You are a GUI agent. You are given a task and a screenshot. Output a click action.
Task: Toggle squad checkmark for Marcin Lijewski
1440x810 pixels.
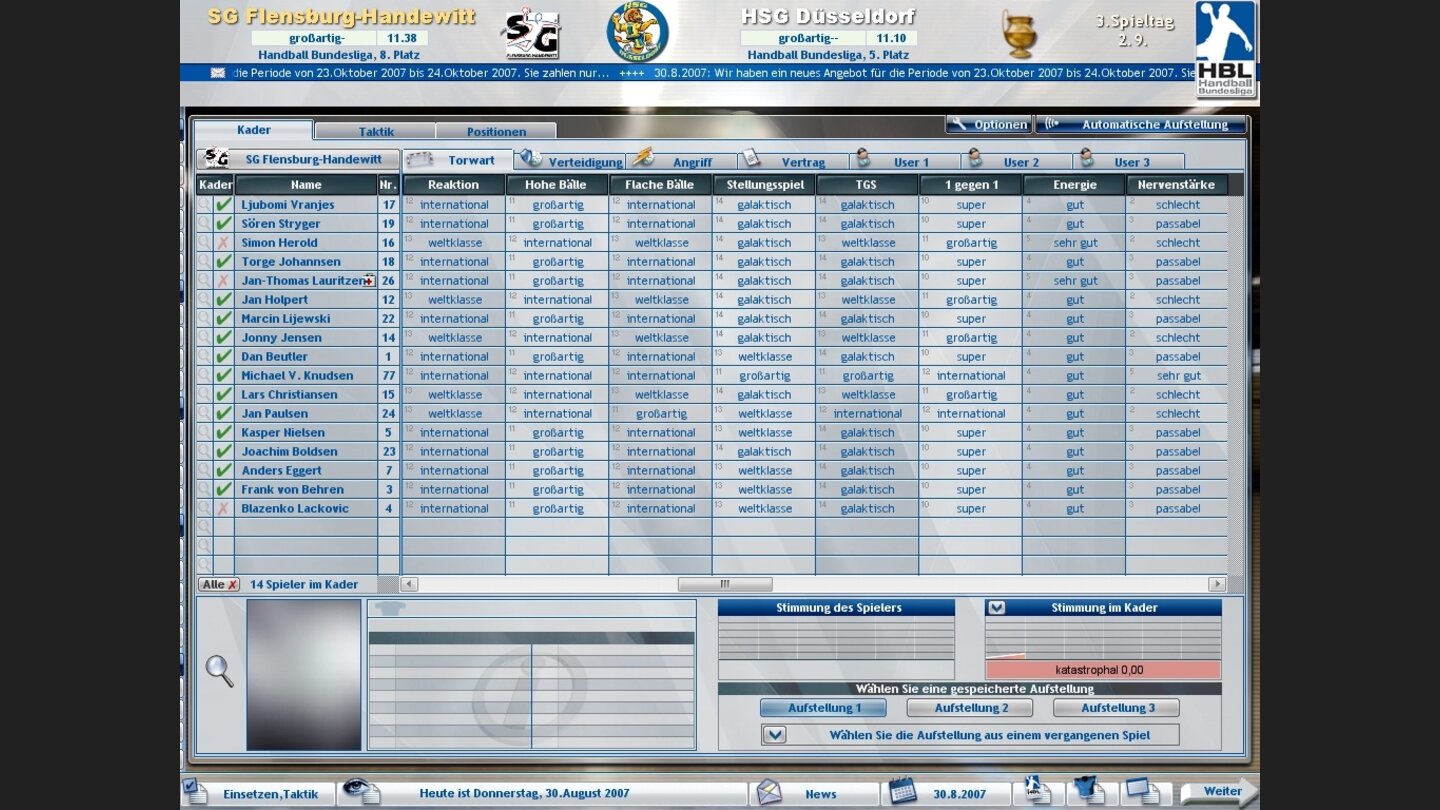pos(224,319)
